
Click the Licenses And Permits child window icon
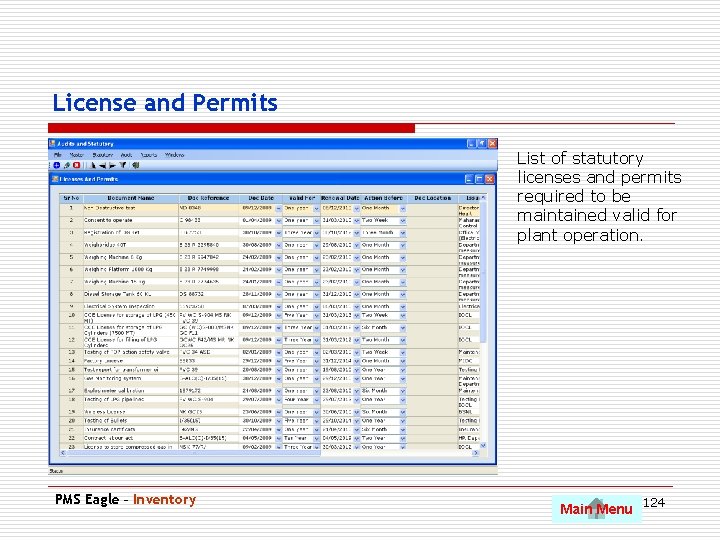tap(55, 179)
